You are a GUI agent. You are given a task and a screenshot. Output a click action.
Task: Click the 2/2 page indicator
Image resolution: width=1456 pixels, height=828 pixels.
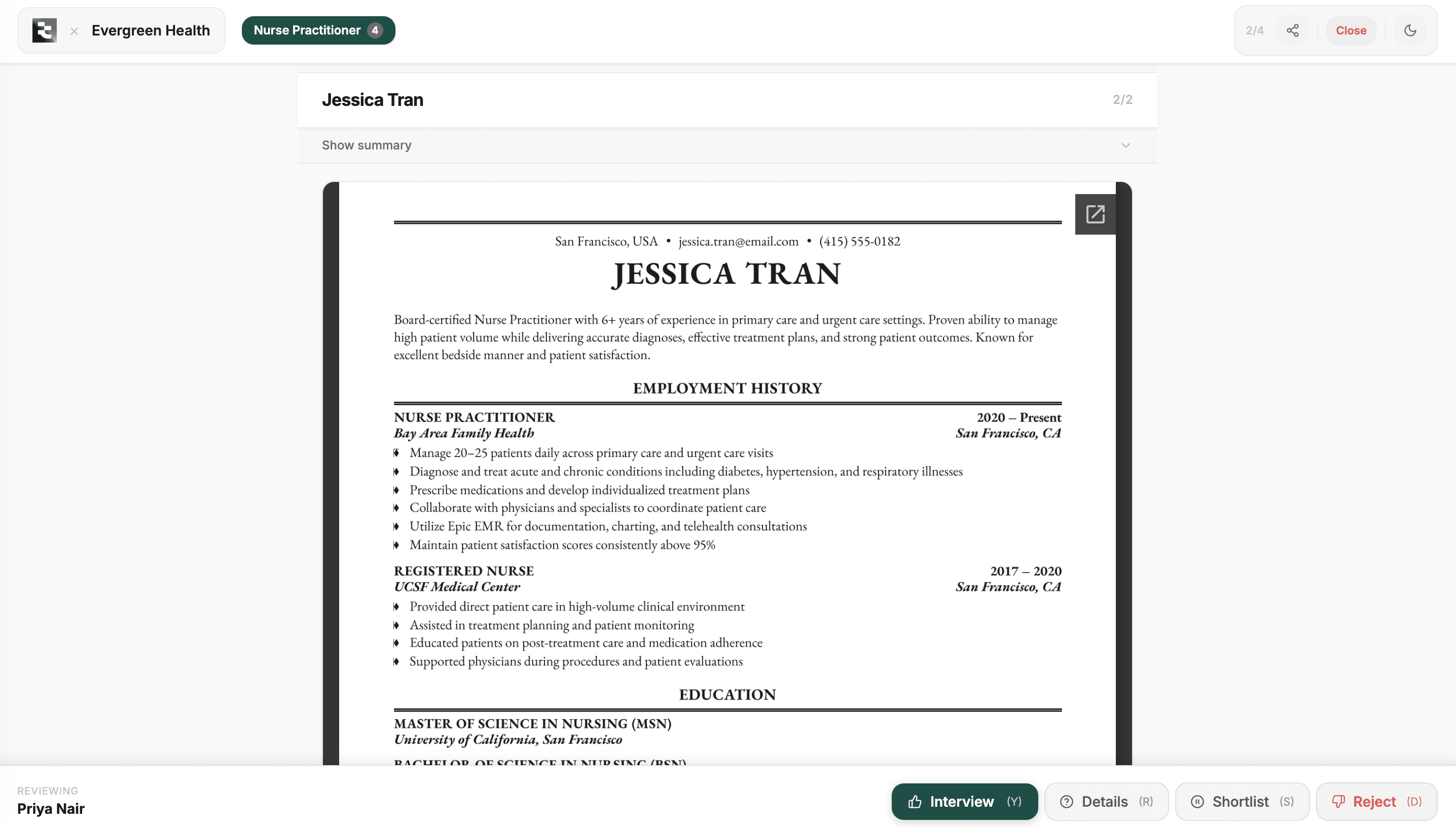click(1122, 99)
